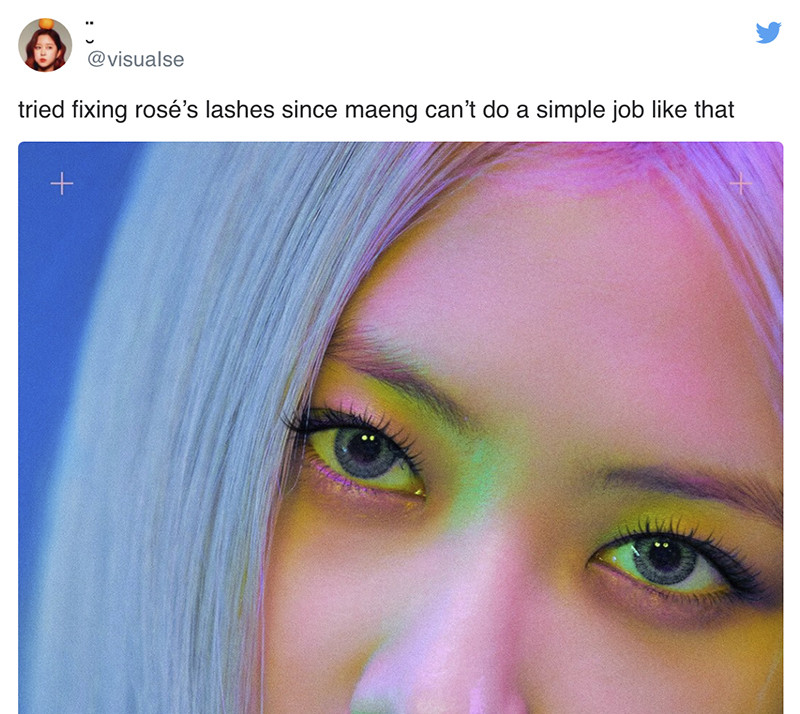800x714 pixels.
Task: Click the word "rosé's" in tweet
Action: 166,110
